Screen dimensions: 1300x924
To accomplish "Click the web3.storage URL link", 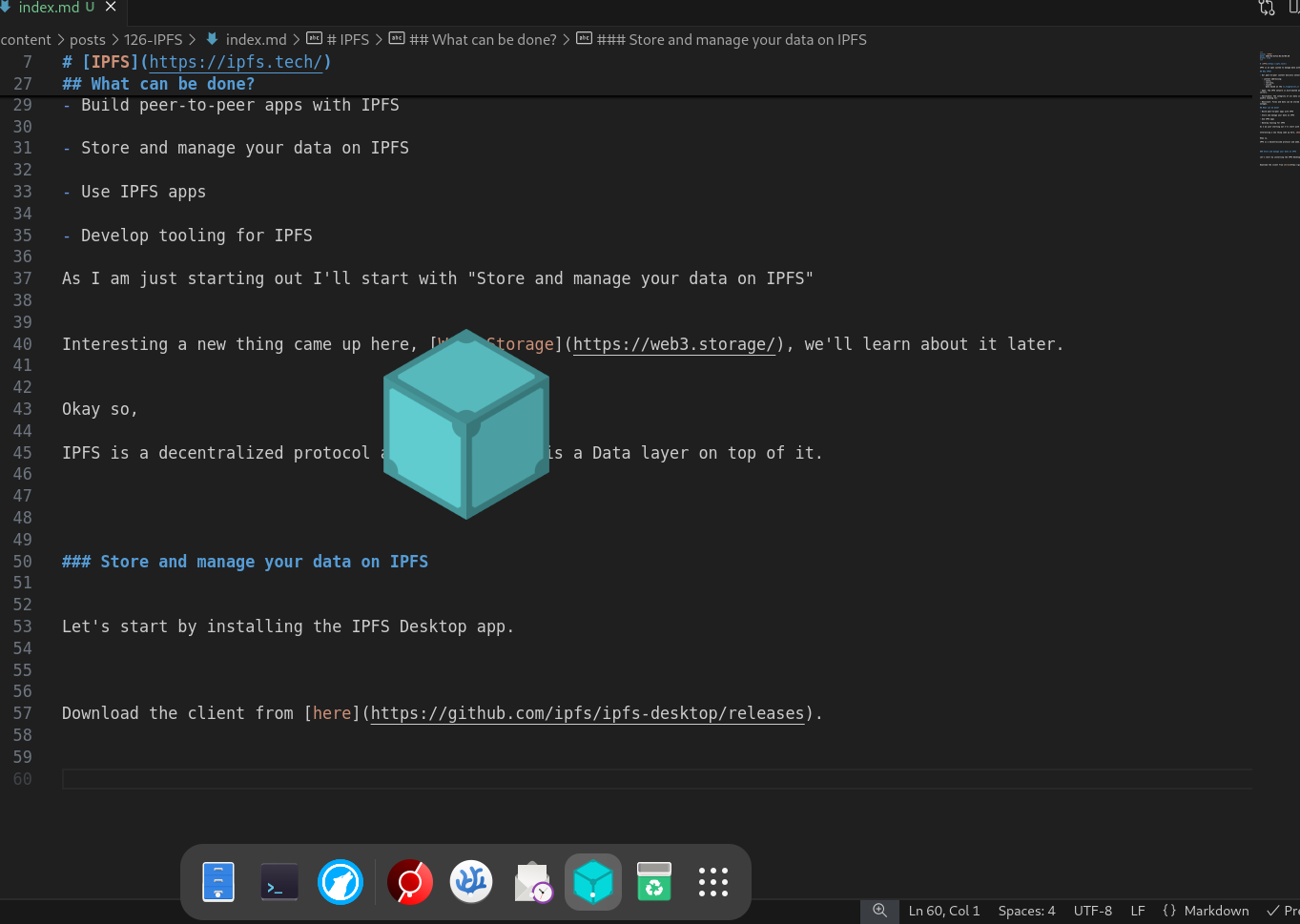I will (x=675, y=344).
